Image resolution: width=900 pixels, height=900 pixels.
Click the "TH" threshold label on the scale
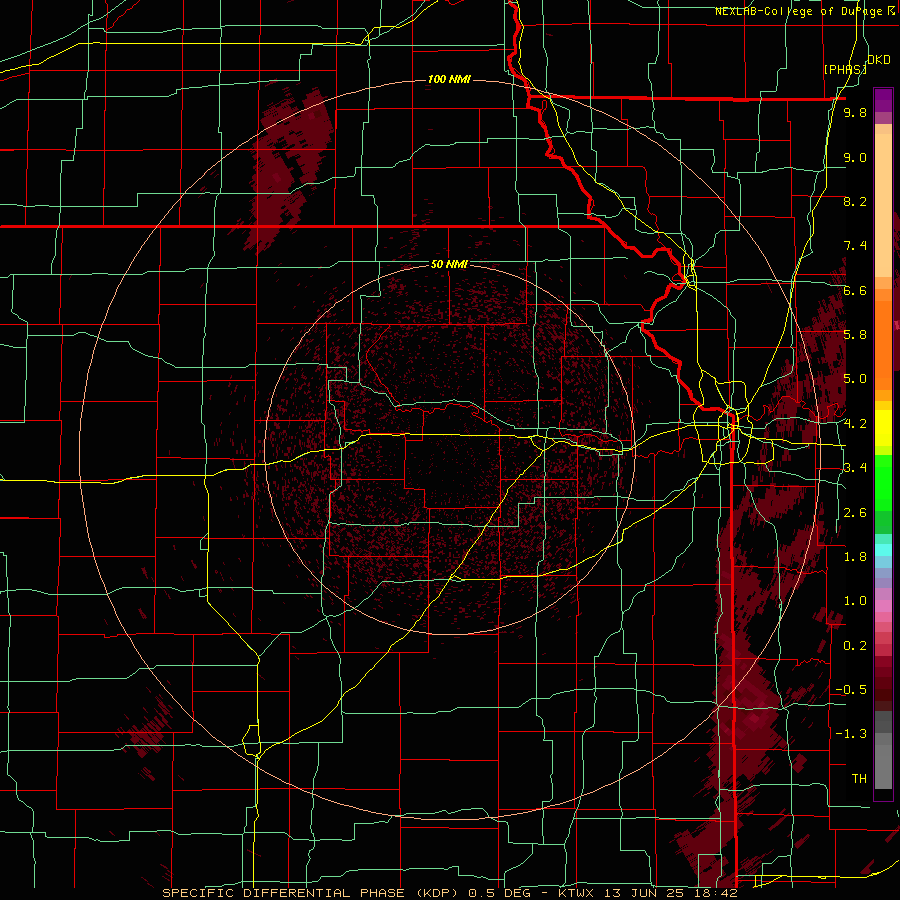tap(859, 779)
